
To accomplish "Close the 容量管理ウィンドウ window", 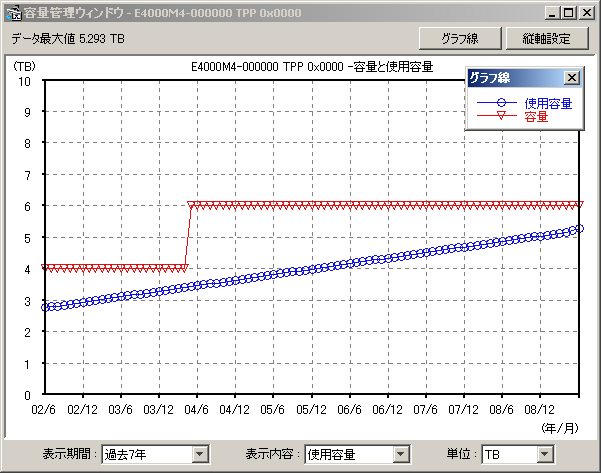I will [587, 13].
